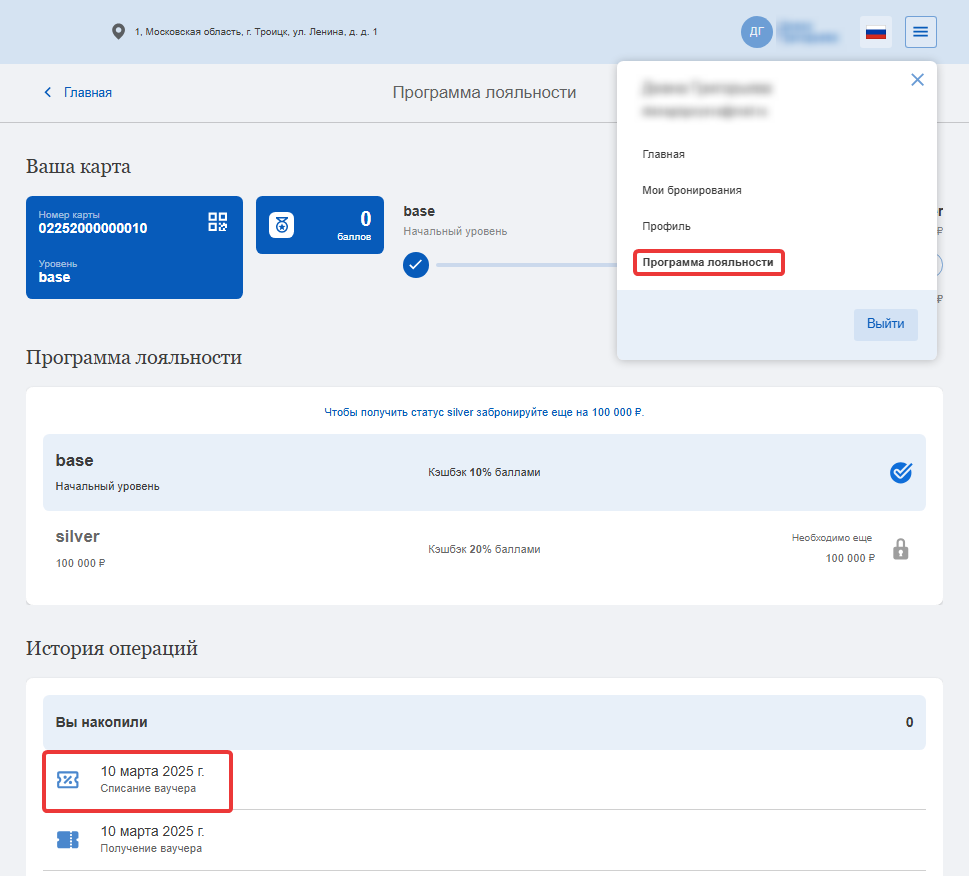Choose Программа лояльности menu item
This screenshot has width=970, height=876.
[708, 262]
